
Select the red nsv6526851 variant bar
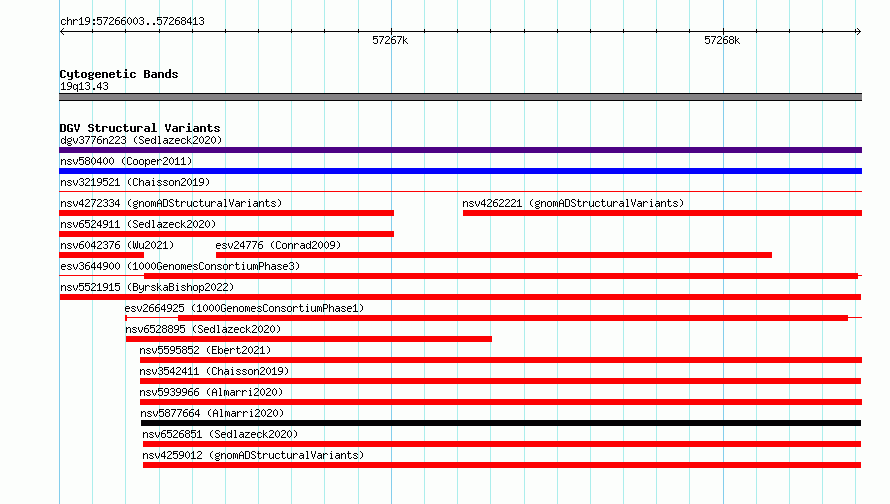[502, 444]
